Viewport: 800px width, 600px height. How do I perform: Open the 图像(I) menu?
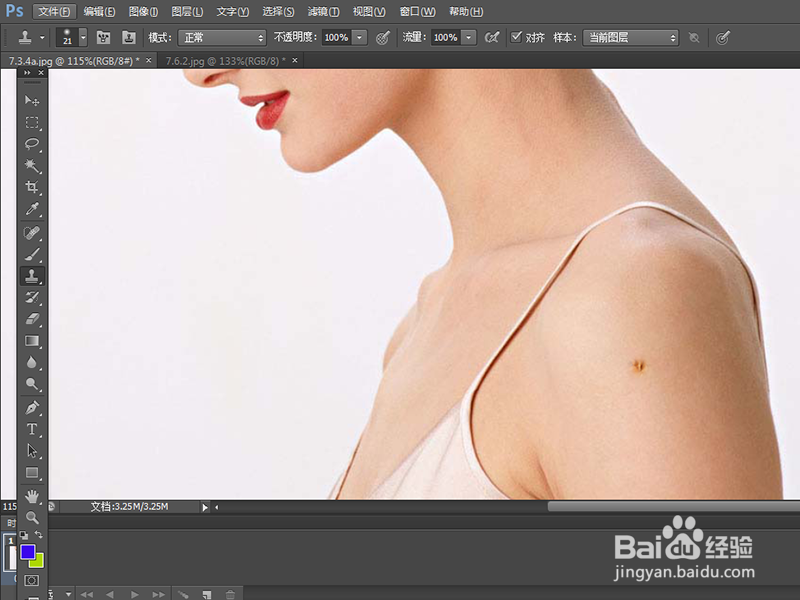point(143,12)
